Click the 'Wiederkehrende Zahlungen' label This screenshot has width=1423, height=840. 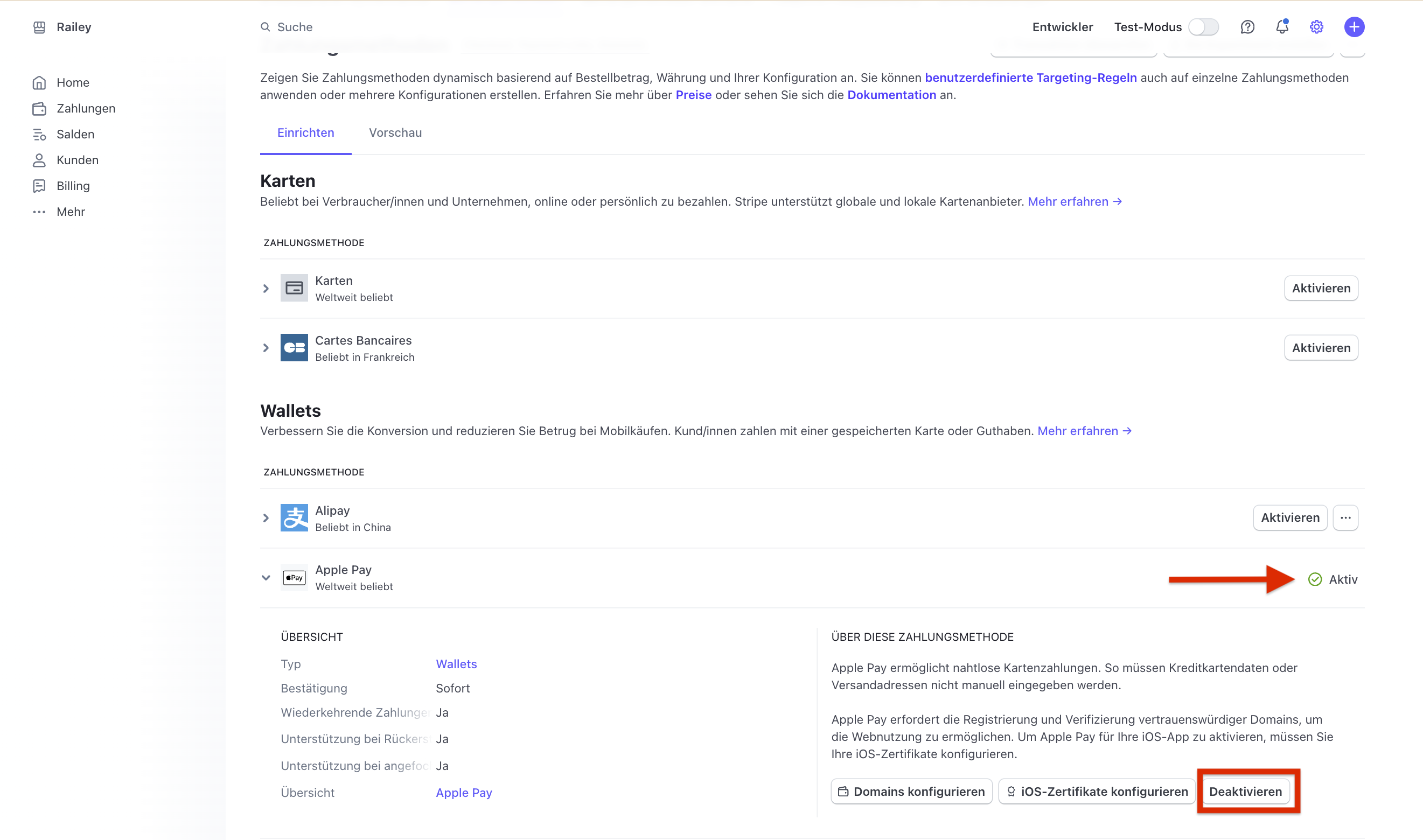tap(355, 713)
